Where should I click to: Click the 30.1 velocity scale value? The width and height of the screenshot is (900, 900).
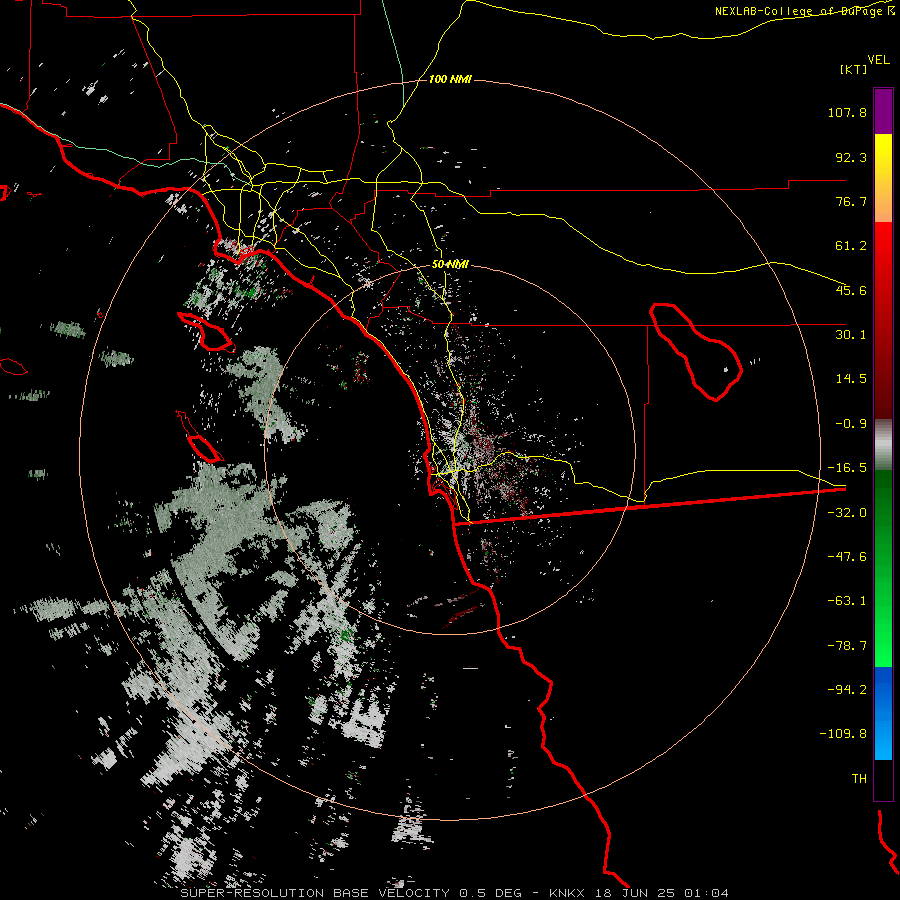[851, 335]
